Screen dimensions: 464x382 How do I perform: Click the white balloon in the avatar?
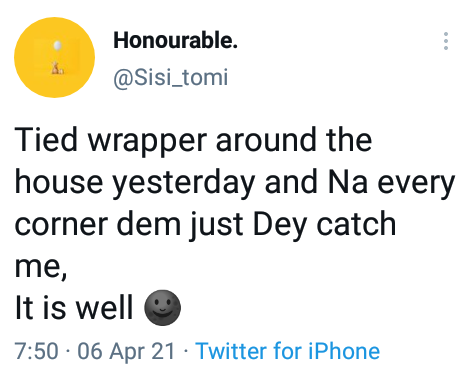[58, 45]
